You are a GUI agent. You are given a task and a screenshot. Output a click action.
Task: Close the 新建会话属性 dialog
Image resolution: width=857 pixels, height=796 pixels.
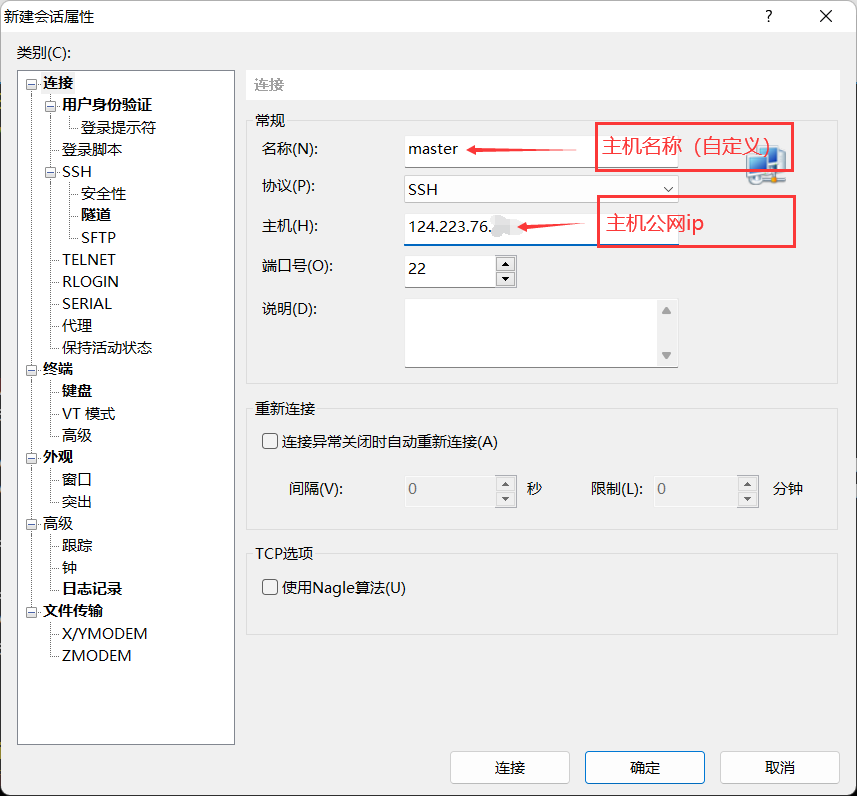[x=826, y=16]
